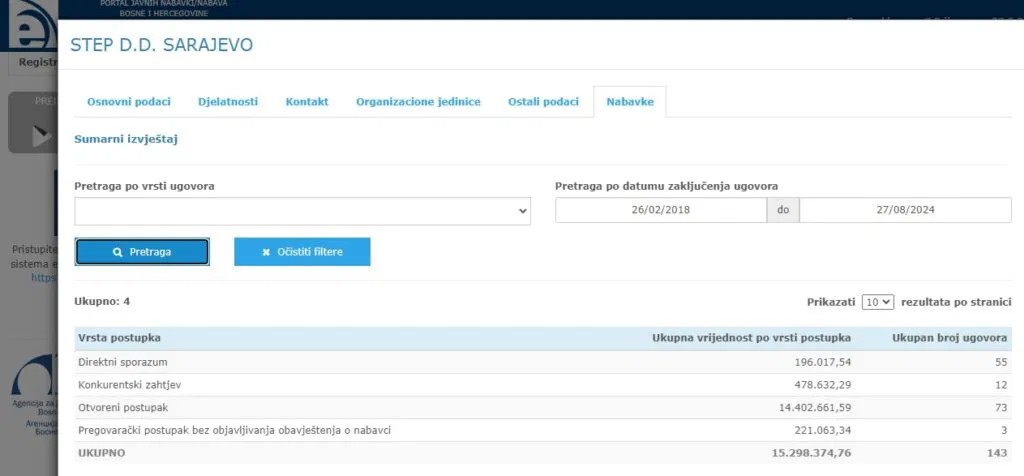Select the Konkurentski zahtjev row label

point(129,385)
